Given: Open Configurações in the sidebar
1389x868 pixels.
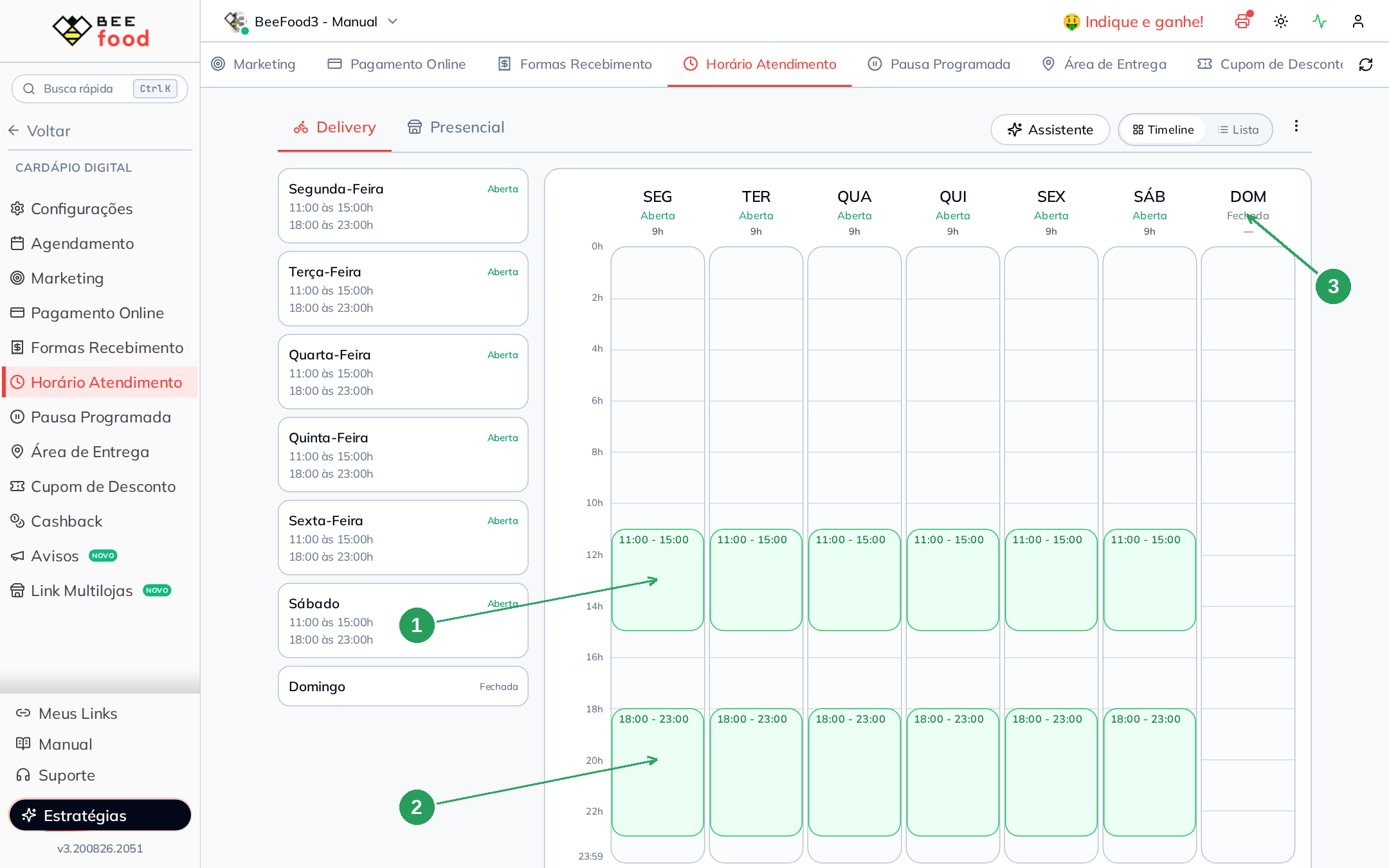Looking at the screenshot, I should pos(100,208).
